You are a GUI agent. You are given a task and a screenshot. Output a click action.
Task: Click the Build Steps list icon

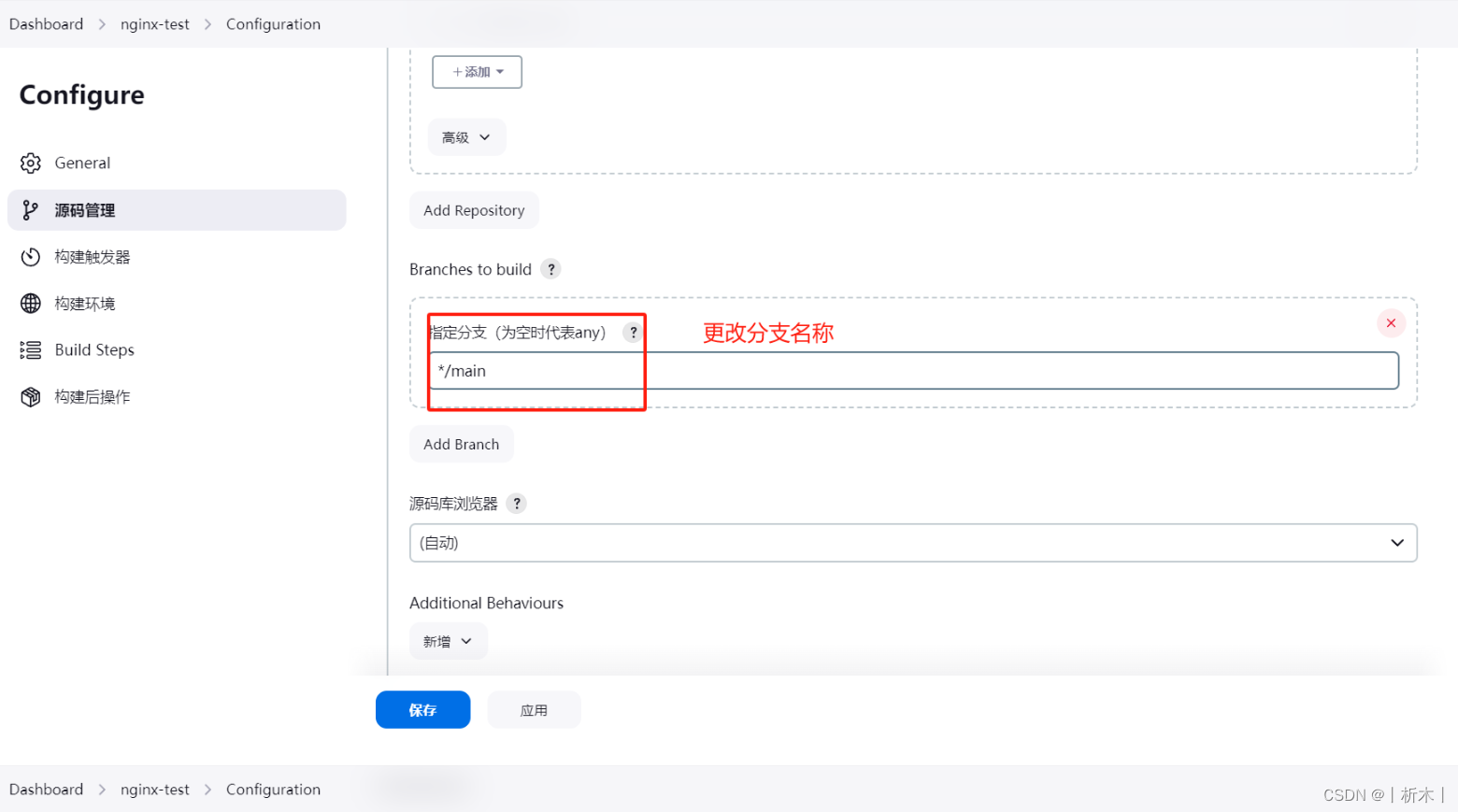click(31, 350)
